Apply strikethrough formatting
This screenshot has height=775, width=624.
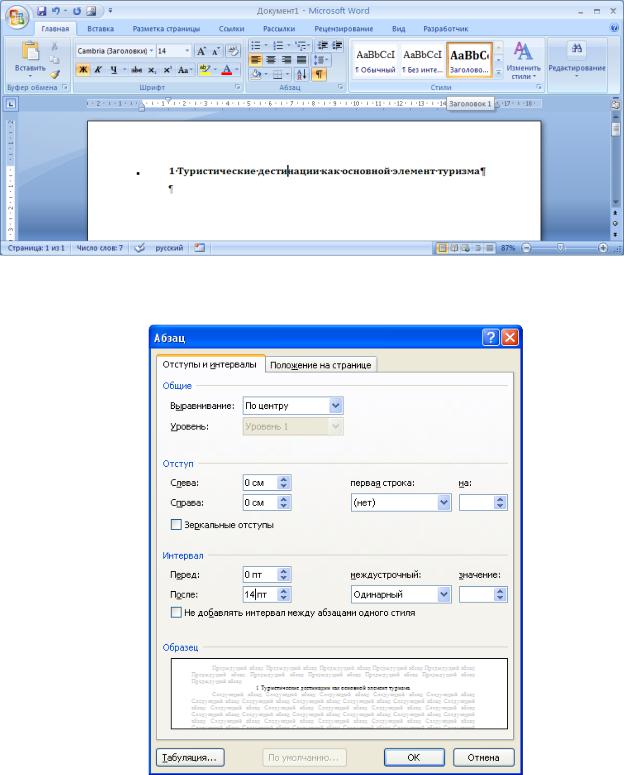click(x=136, y=70)
